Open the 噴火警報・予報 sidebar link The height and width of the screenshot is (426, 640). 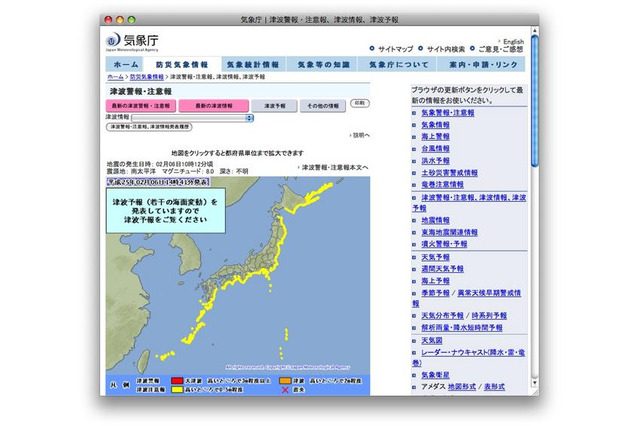444,244
